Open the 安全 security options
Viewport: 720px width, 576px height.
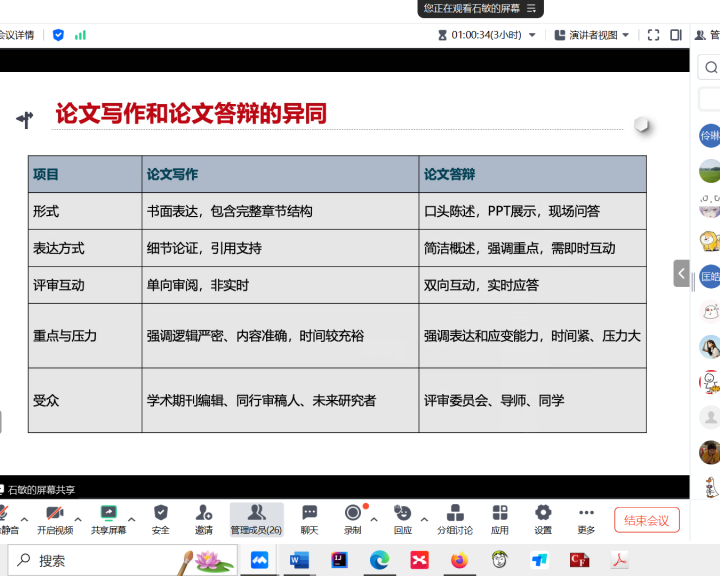(x=160, y=519)
